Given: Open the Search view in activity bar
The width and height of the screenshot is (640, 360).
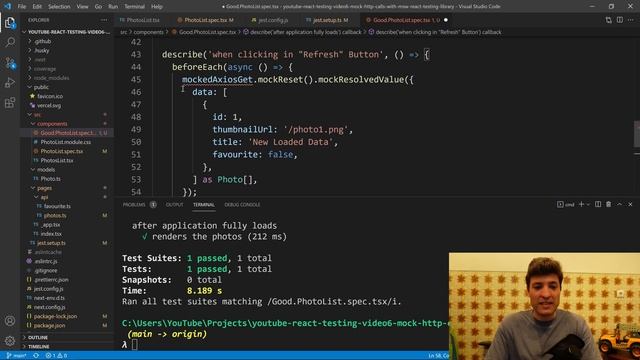Looking at the screenshot, I should [10, 42].
